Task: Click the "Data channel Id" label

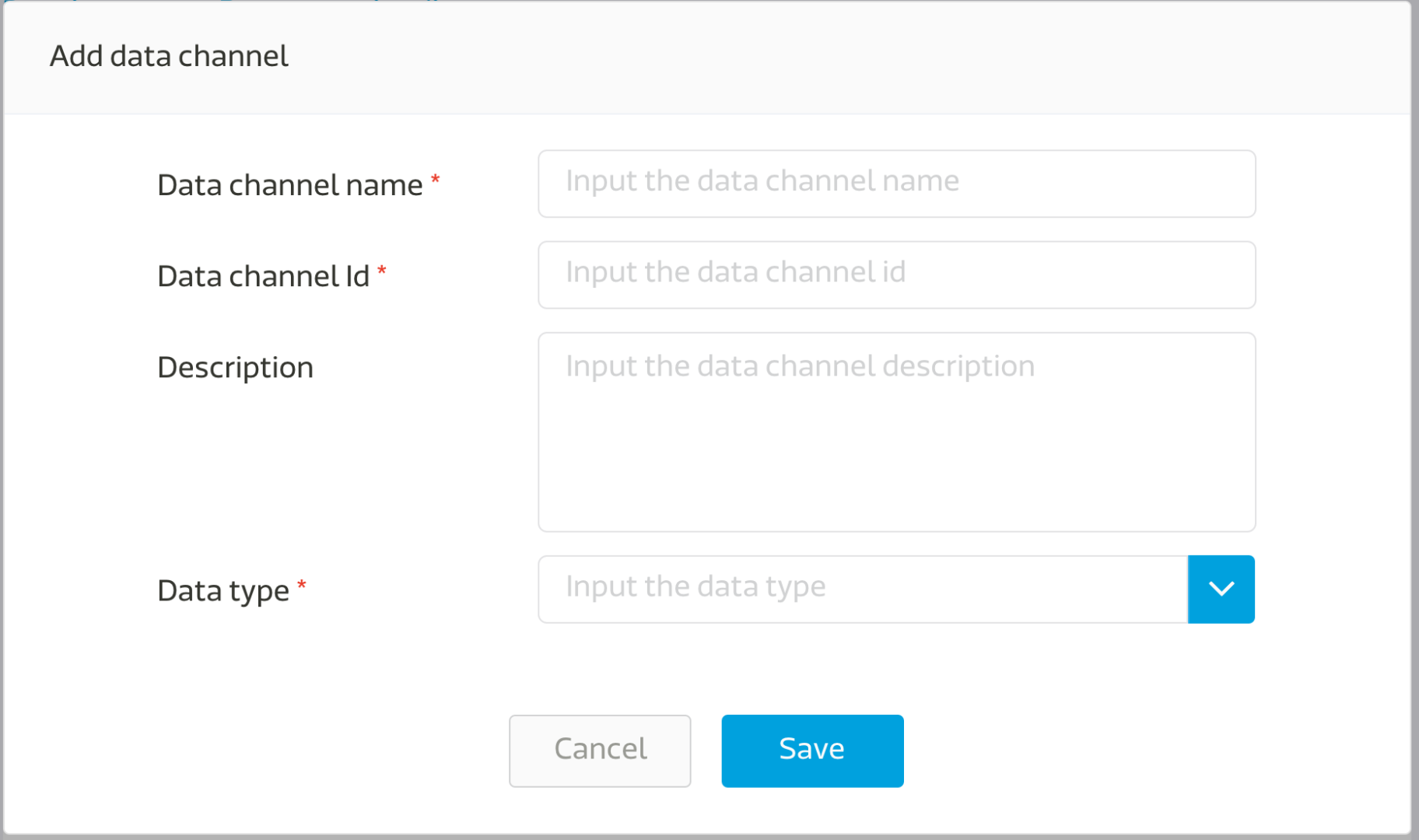Action: point(263,276)
